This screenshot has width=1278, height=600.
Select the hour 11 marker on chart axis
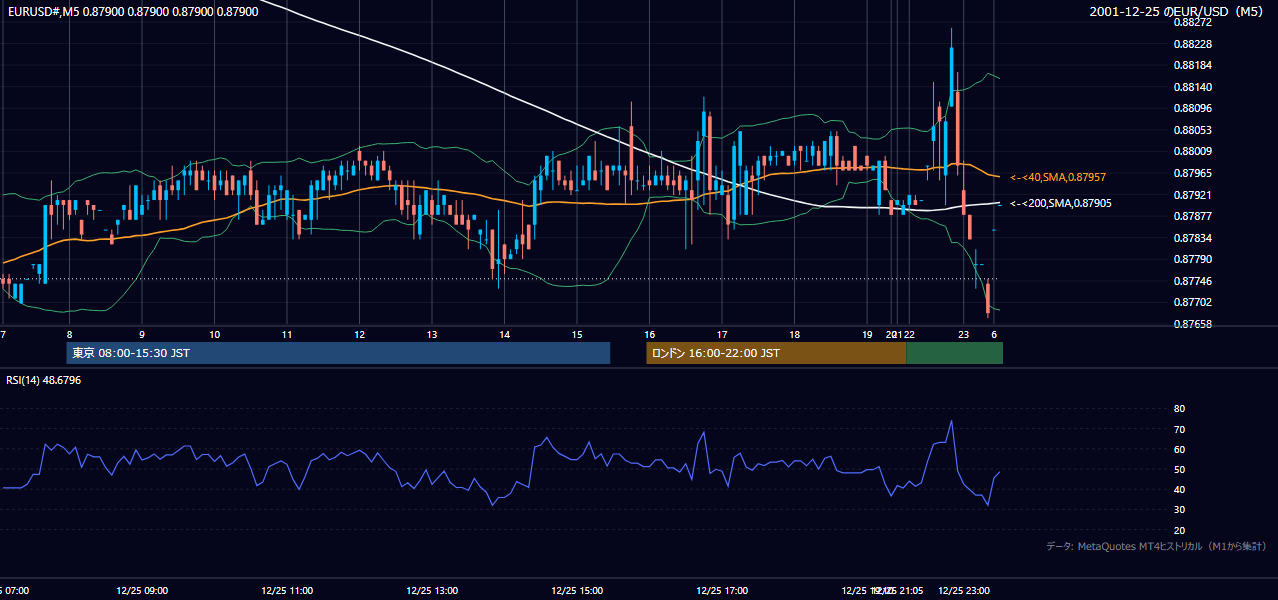(287, 334)
